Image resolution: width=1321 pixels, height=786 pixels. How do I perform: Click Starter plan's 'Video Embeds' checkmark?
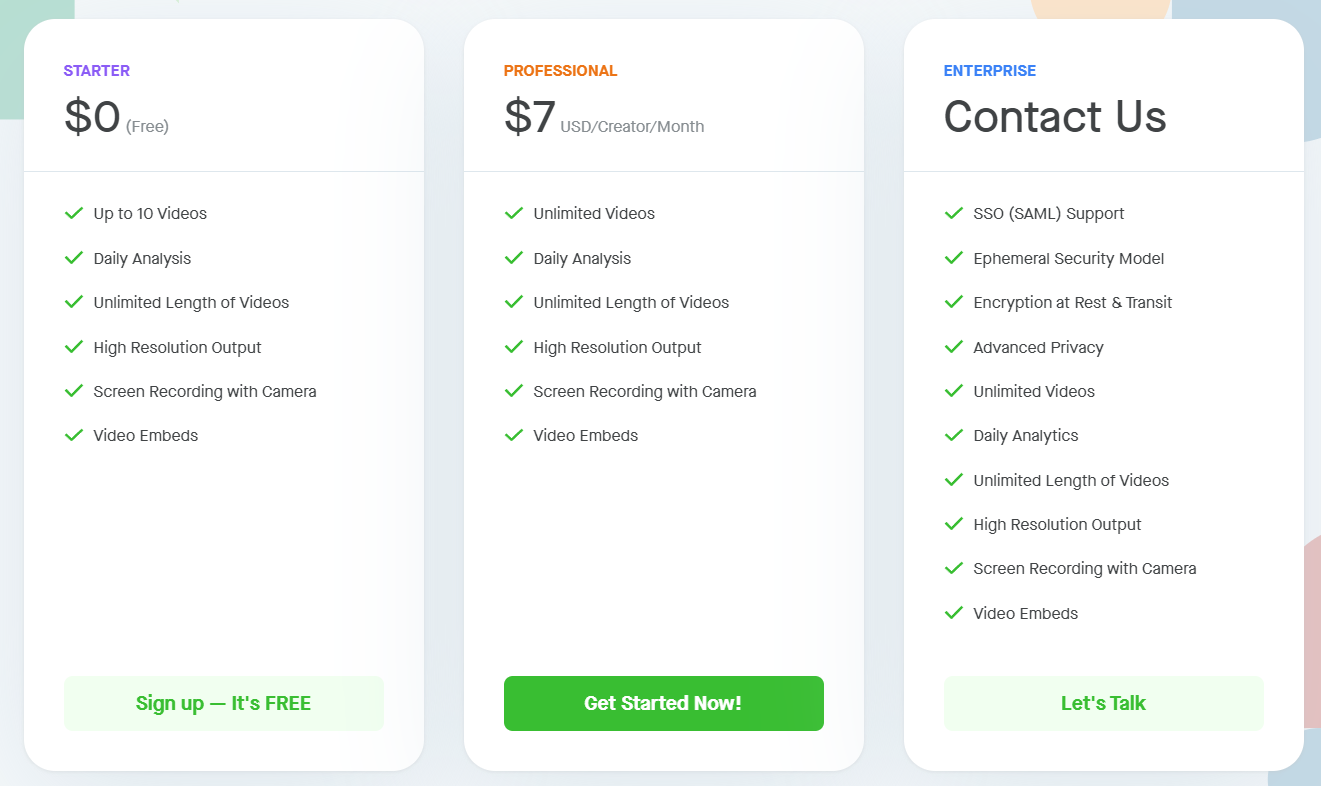[x=73, y=435]
